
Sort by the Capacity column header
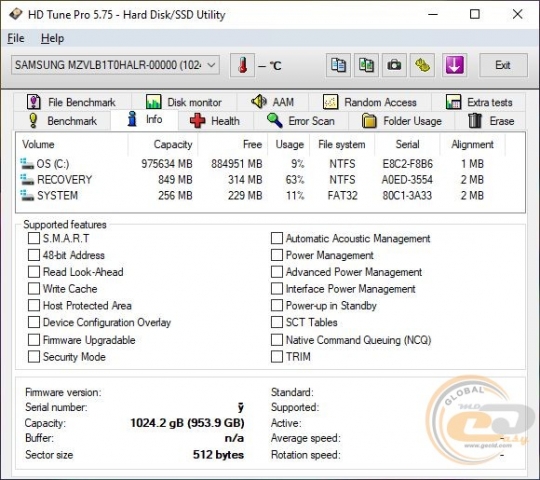[163, 144]
